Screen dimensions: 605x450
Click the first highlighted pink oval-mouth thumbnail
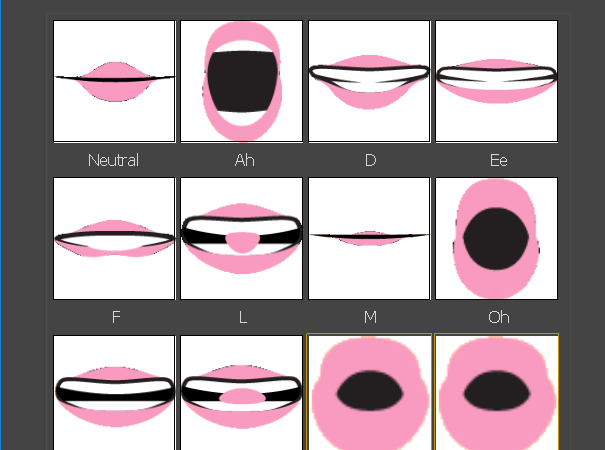[x=369, y=392]
